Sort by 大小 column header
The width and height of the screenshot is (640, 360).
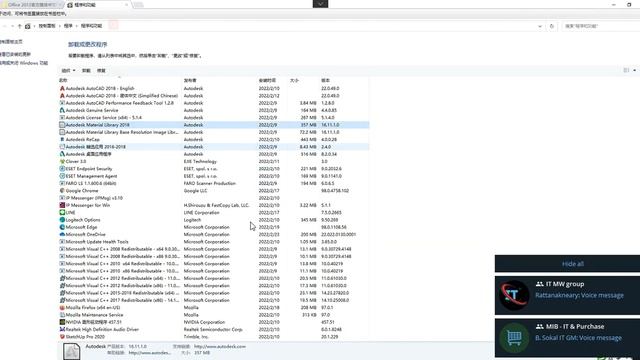click(294, 80)
